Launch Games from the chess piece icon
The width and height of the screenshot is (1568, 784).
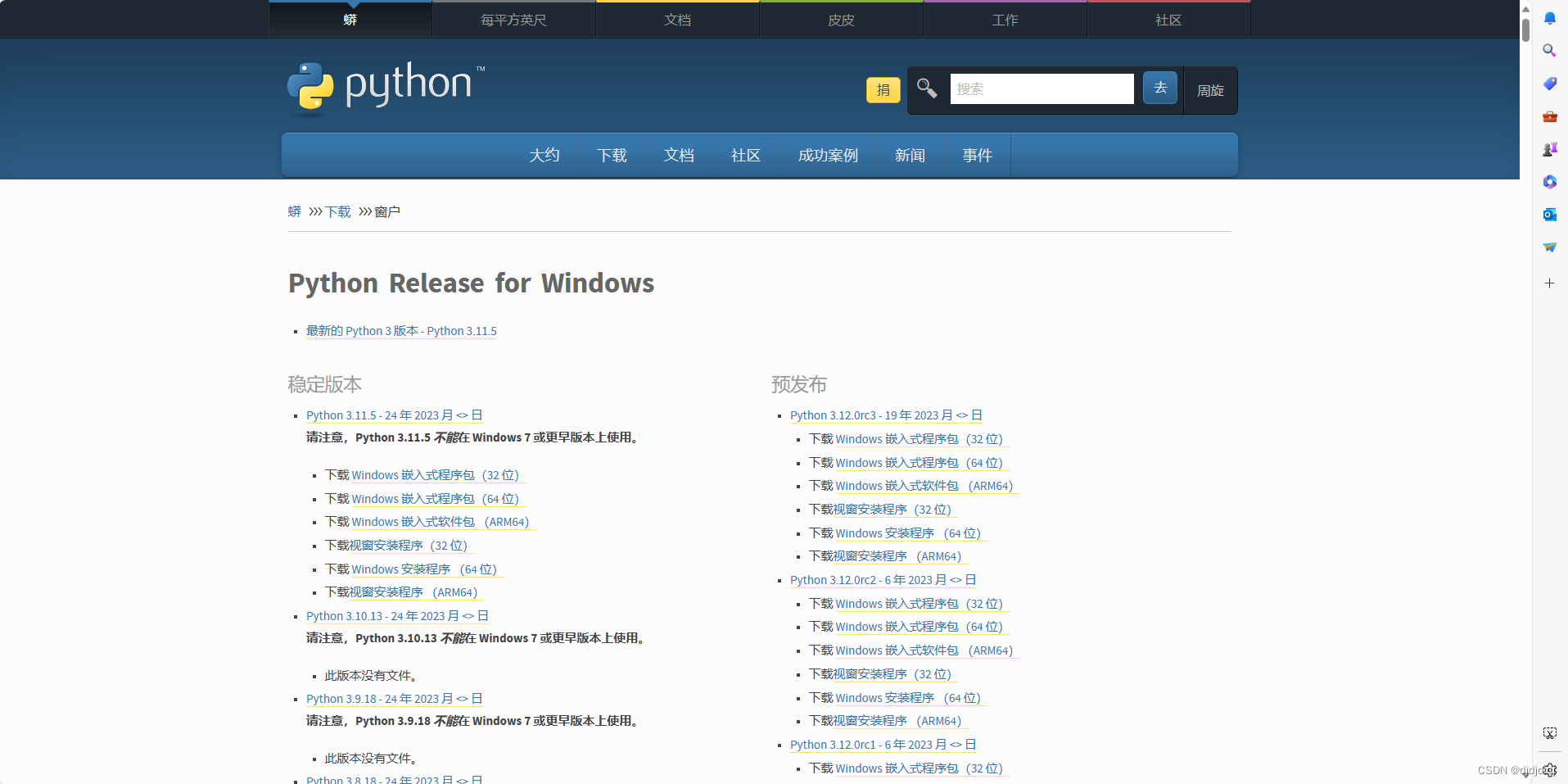point(1548,149)
